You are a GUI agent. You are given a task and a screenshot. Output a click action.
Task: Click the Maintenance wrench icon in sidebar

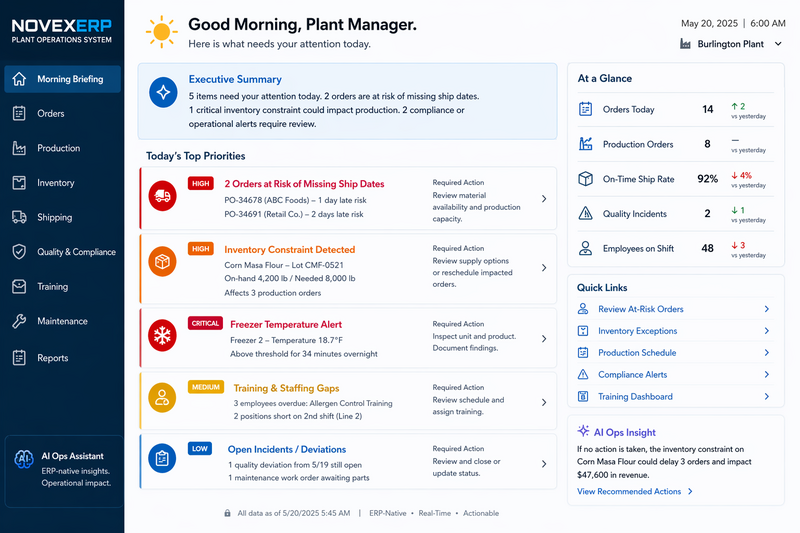[19, 321]
